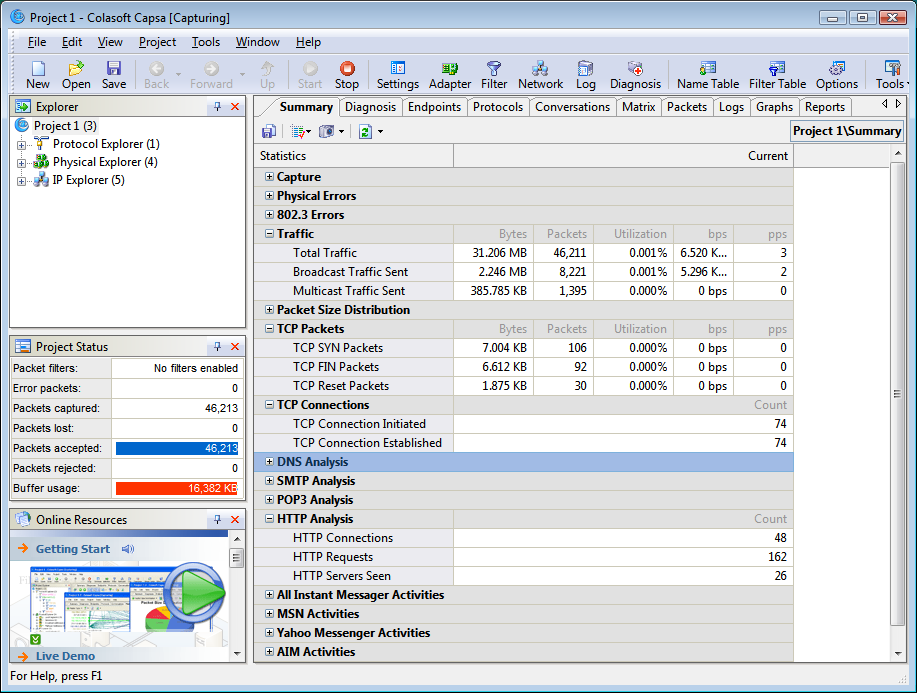Switch to the Matrix tab

pos(639,107)
